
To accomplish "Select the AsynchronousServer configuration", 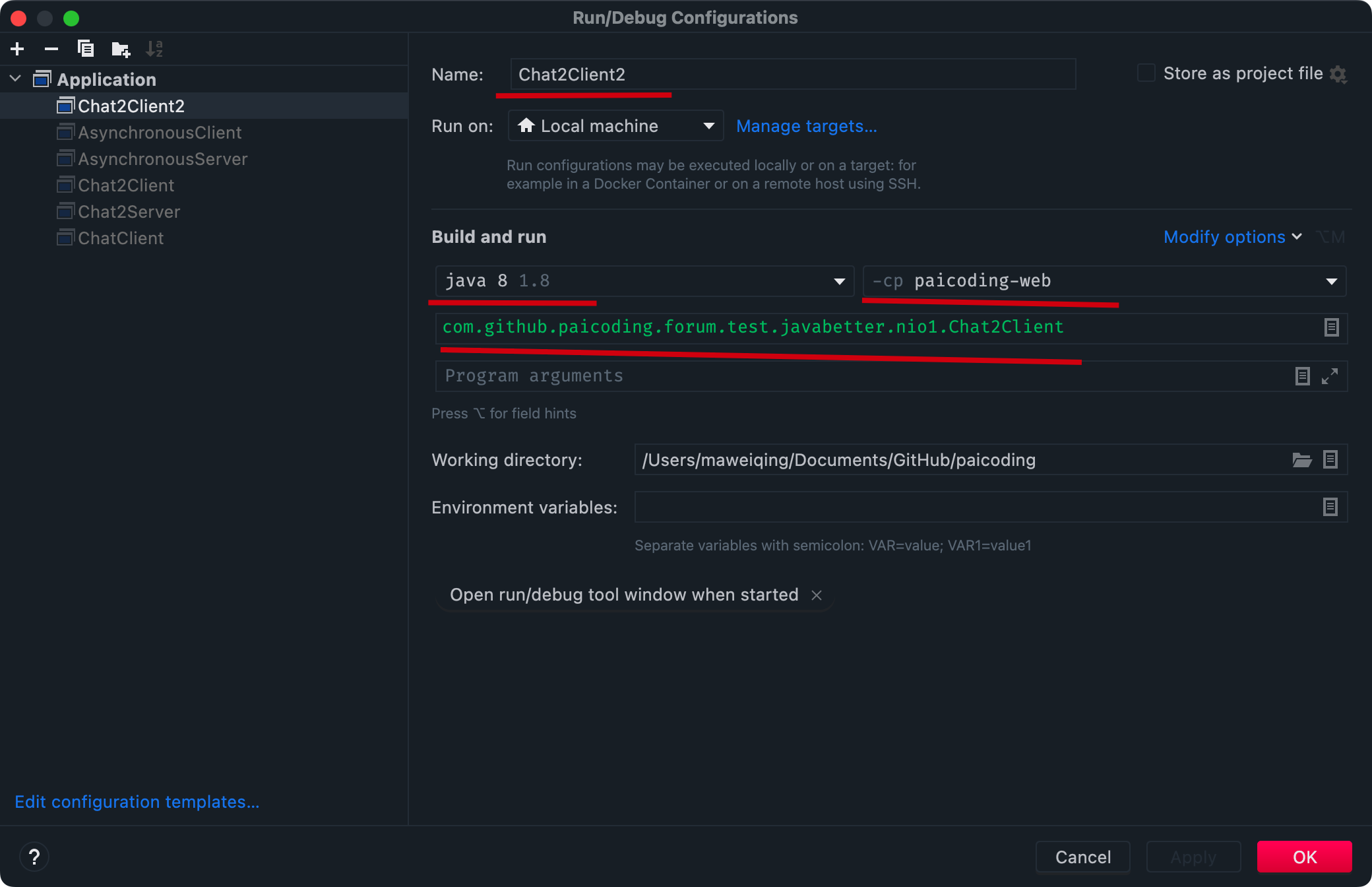I will point(162,159).
